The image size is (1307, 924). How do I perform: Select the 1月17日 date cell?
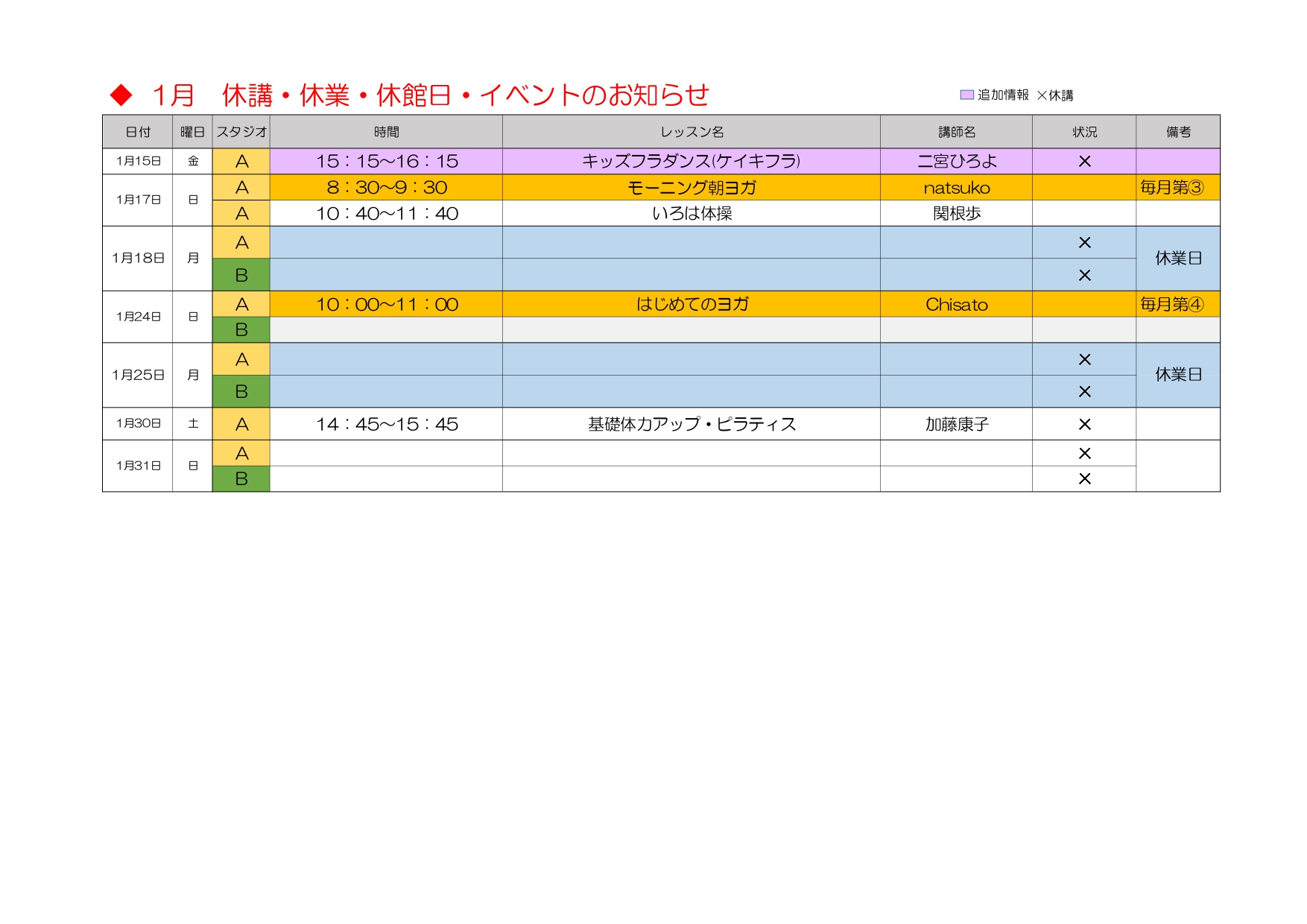[x=138, y=200]
